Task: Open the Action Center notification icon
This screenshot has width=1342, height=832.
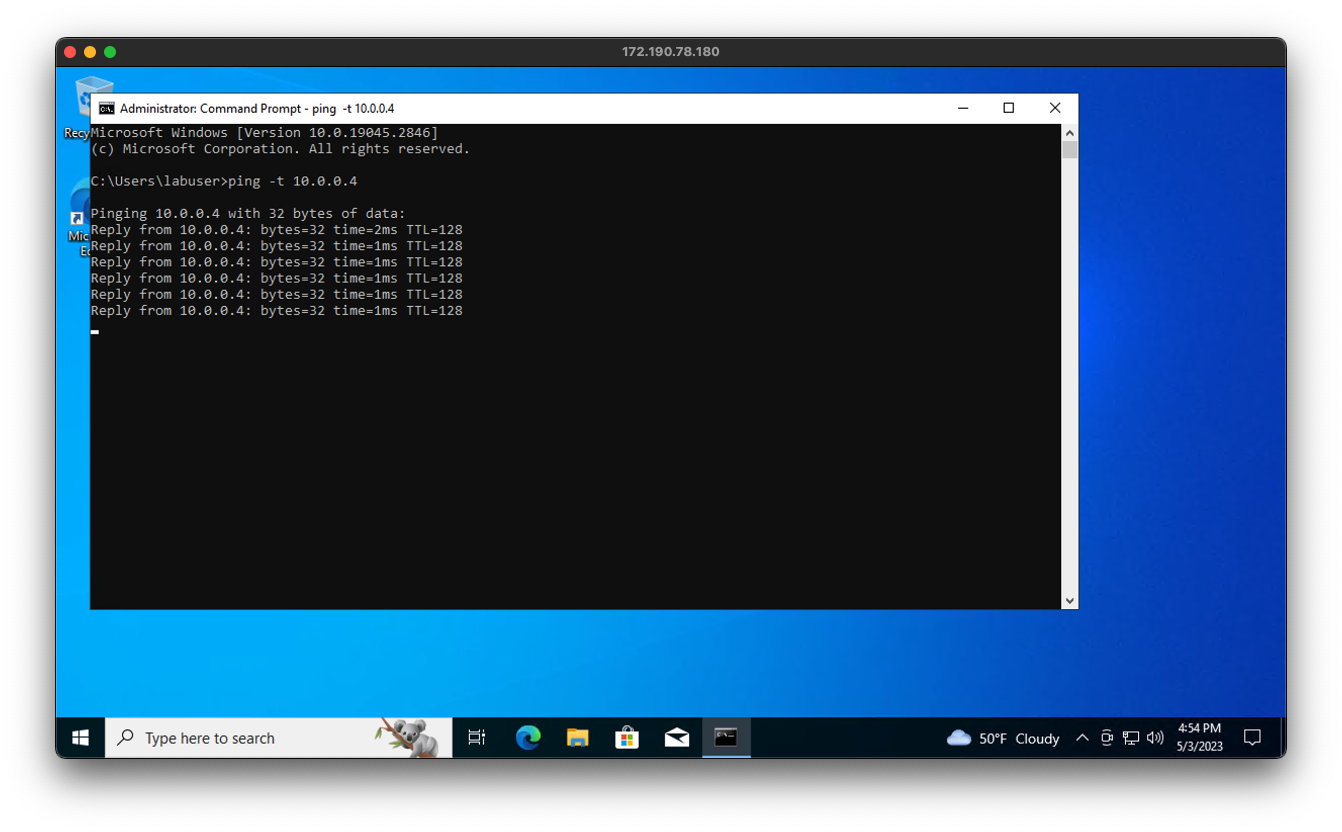Action: 1253,737
